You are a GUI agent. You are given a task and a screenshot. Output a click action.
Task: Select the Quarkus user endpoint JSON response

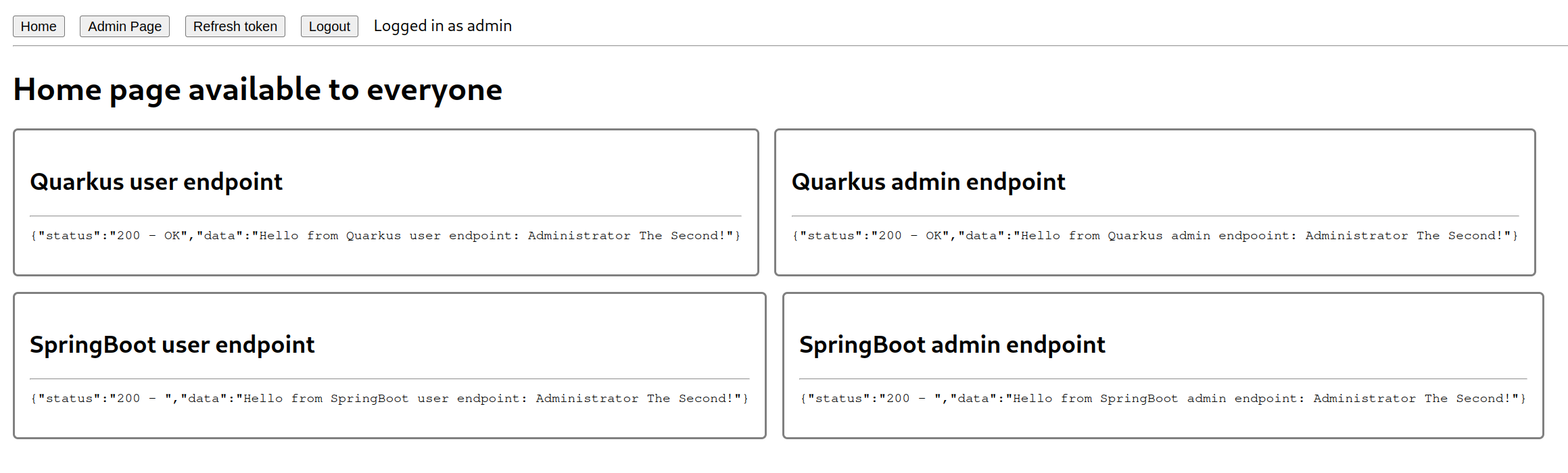pos(385,236)
